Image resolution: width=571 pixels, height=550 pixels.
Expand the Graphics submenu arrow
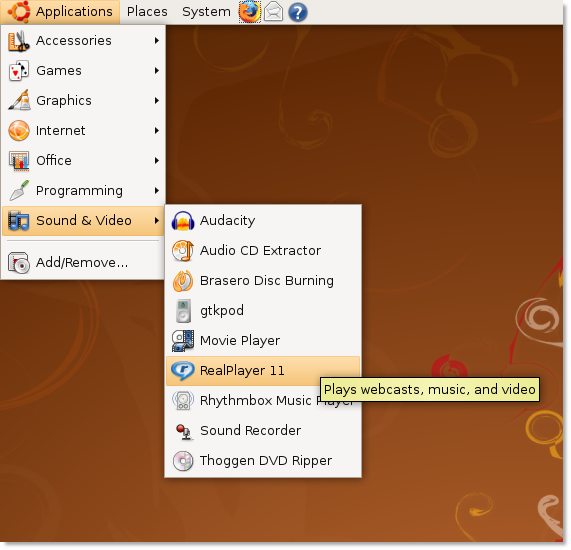point(157,101)
